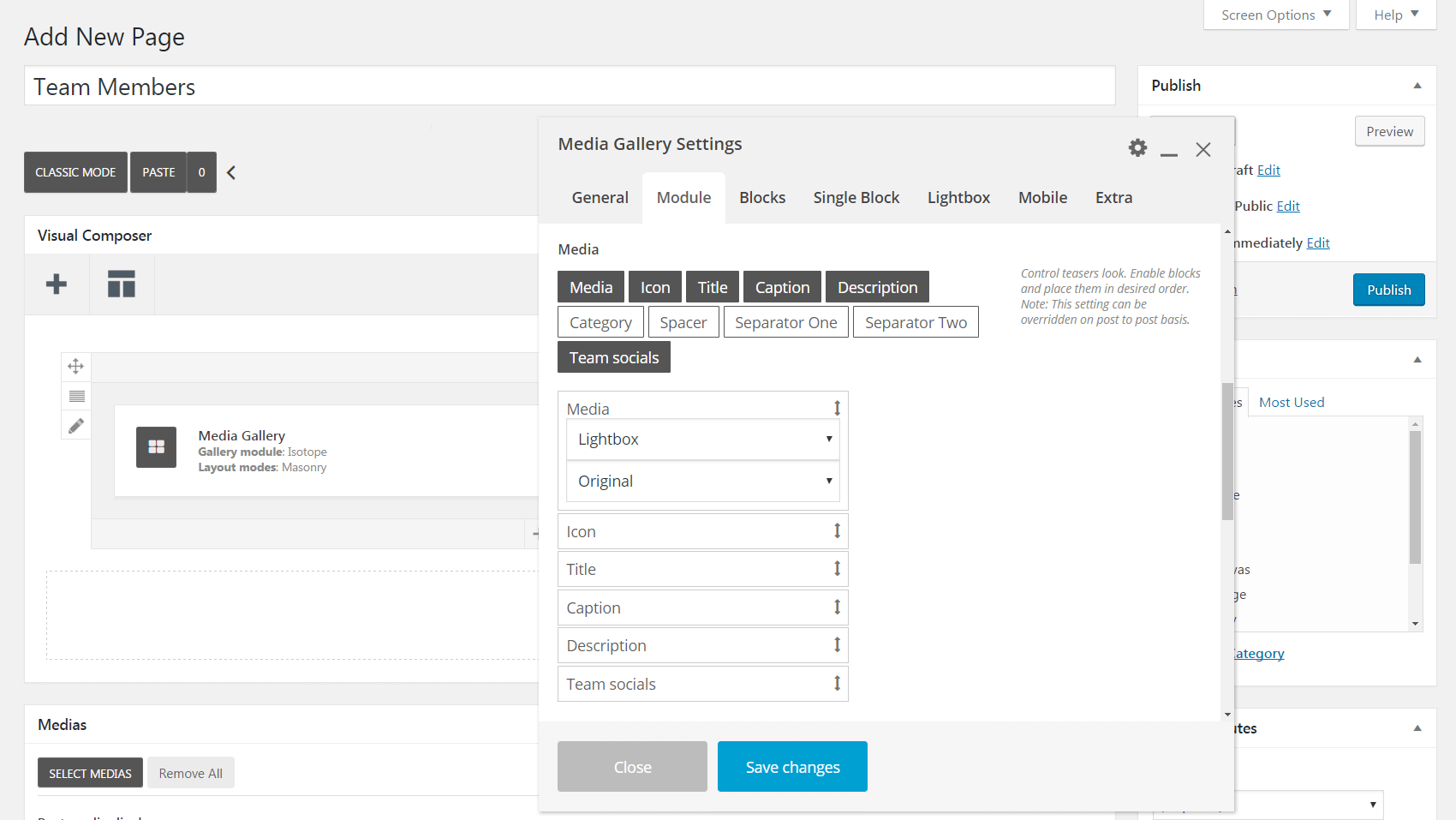Click the Icon block sort handle arrow
The height and width of the screenshot is (820, 1456).
click(x=837, y=530)
